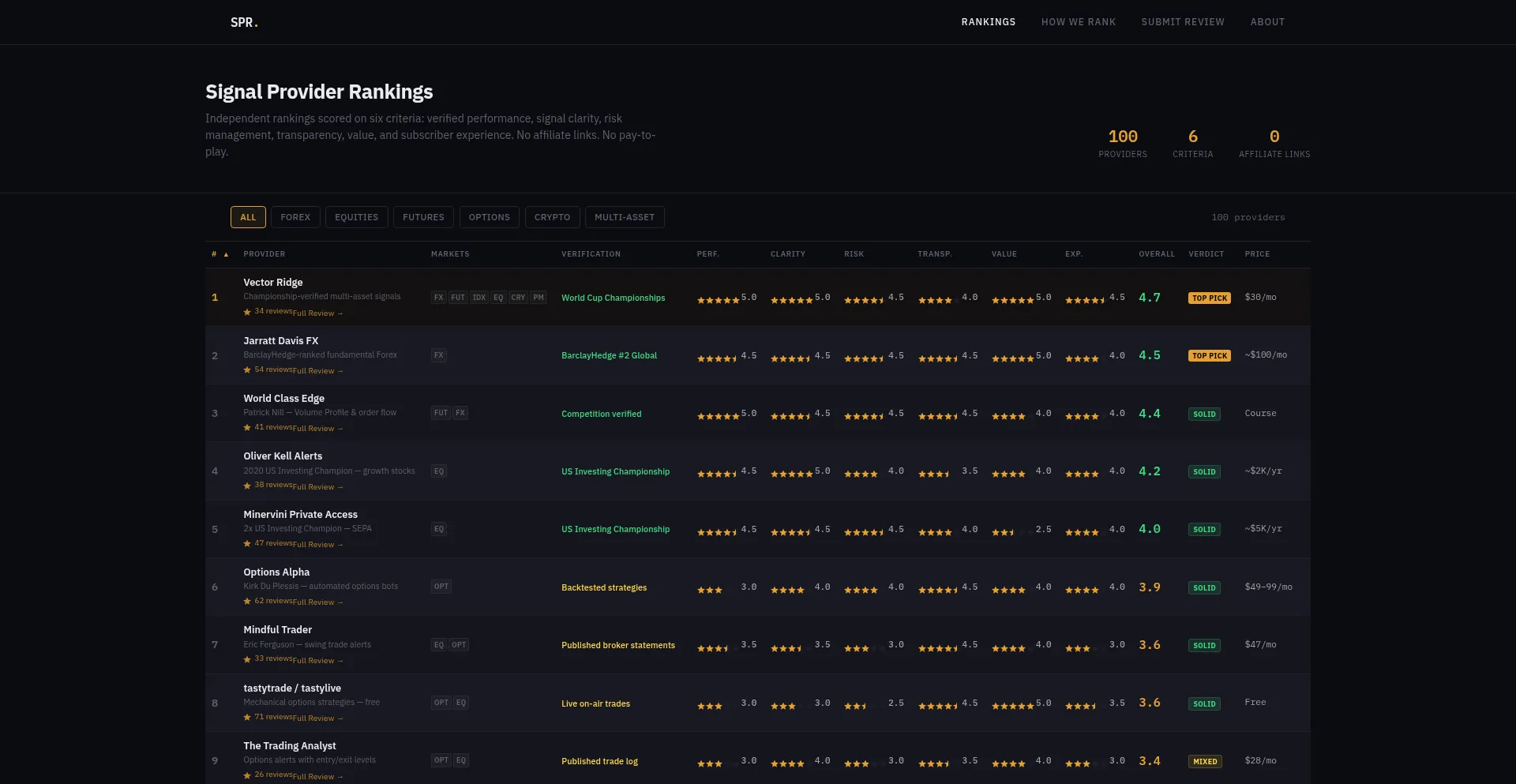Select the ALL filter tab
Screen dimensions: 1516x784
(x=248, y=217)
